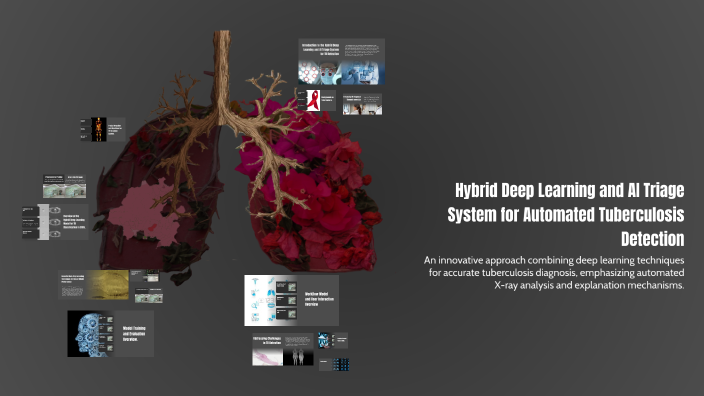This screenshot has height=396, width=704.
Task: Click the subtitle about innovative deep learning approach
Action: (x=554, y=273)
